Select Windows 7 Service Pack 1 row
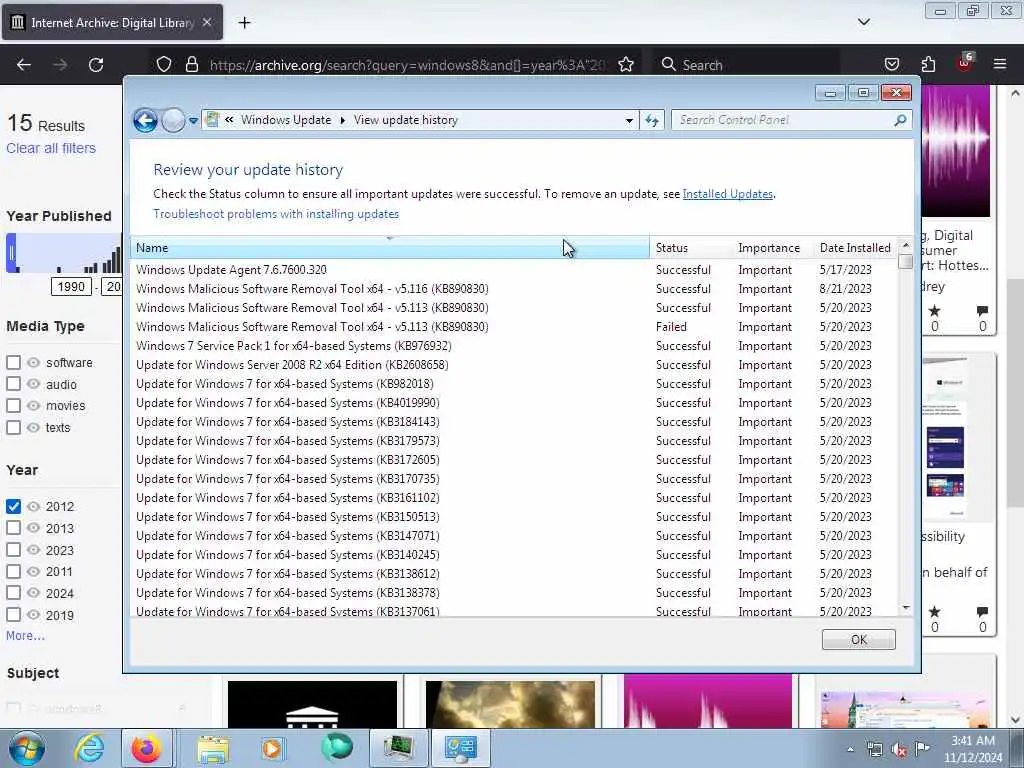Screen dimensions: 1024x768 514,345
